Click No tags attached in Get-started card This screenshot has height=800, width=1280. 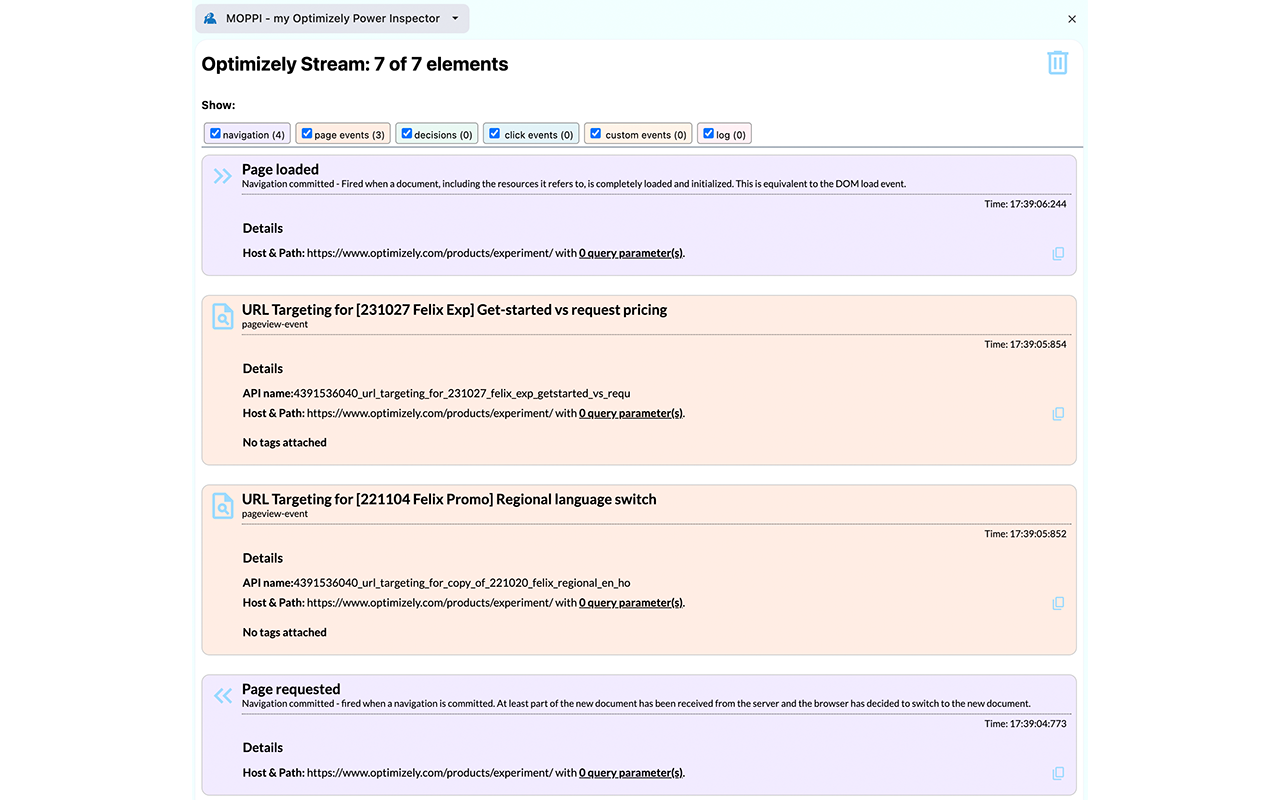tap(285, 442)
